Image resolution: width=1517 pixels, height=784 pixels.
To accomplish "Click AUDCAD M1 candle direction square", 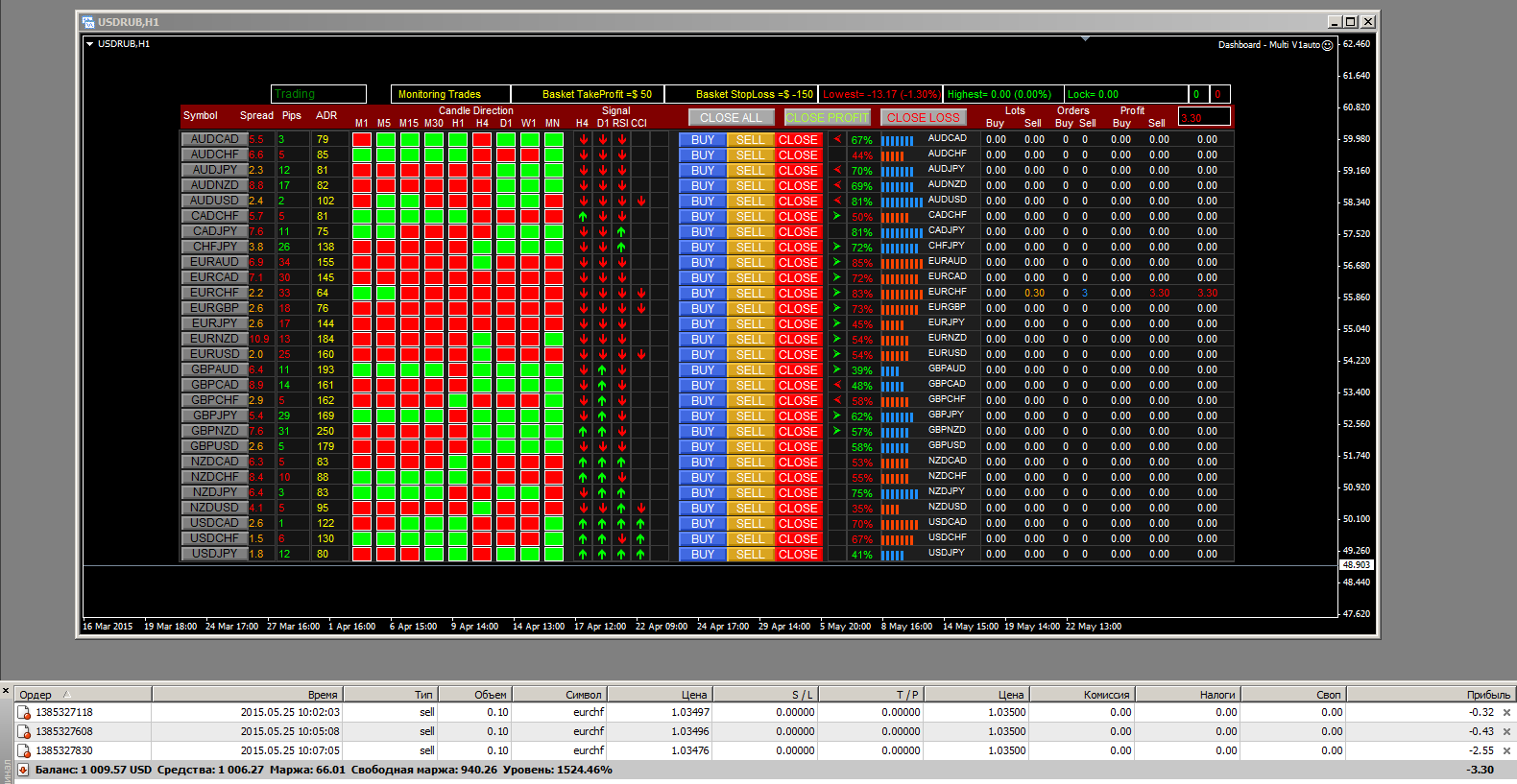I will pyautogui.click(x=362, y=139).
